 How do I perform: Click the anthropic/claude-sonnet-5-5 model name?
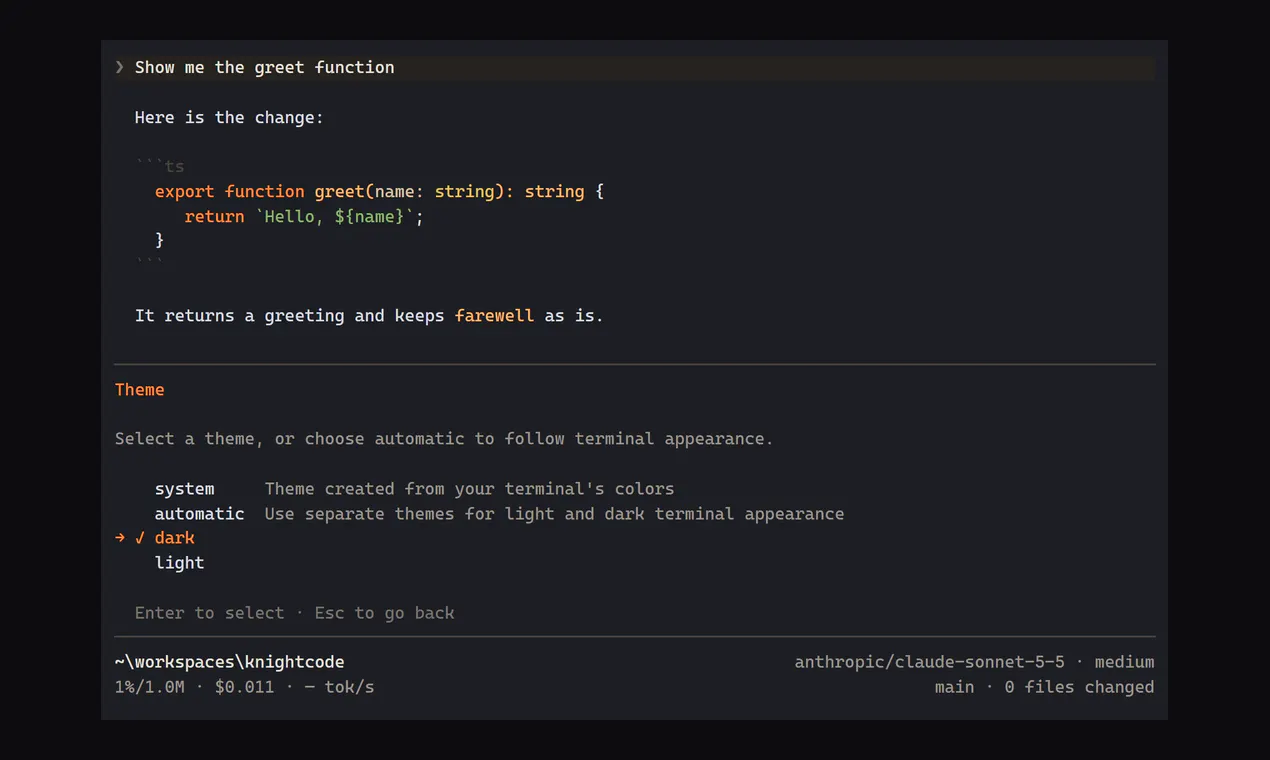click(x=930, y=662)
